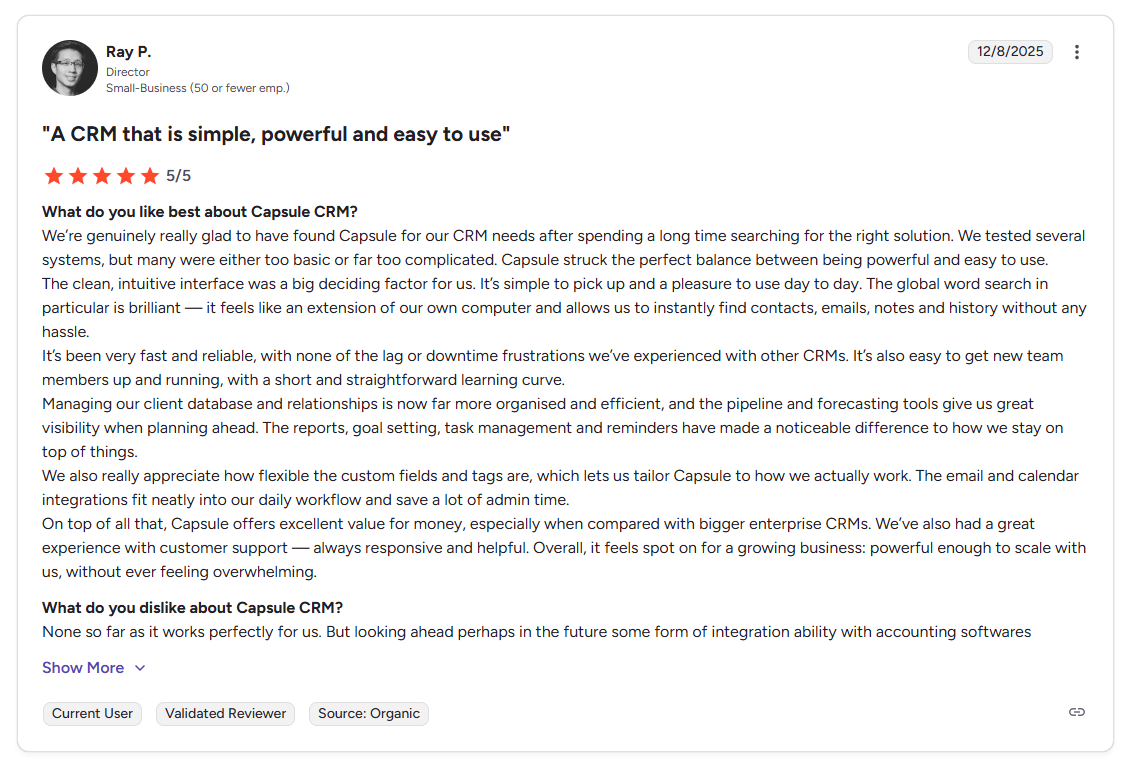Toggle the Validated Reviewer badge
Image resolution: width=1124 pixels, height=763 pixels.
pyautogui.click(x=225, y=714)
